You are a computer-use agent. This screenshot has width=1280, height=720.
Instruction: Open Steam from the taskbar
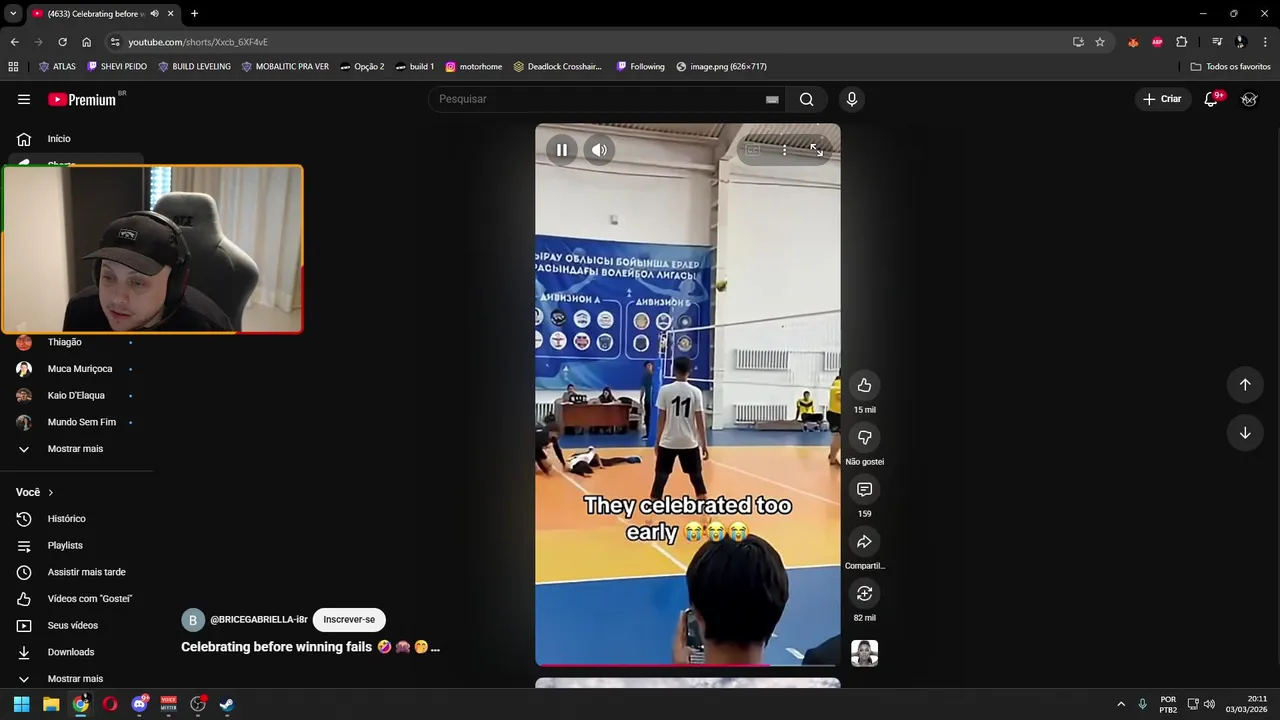(x=227, y=704)
